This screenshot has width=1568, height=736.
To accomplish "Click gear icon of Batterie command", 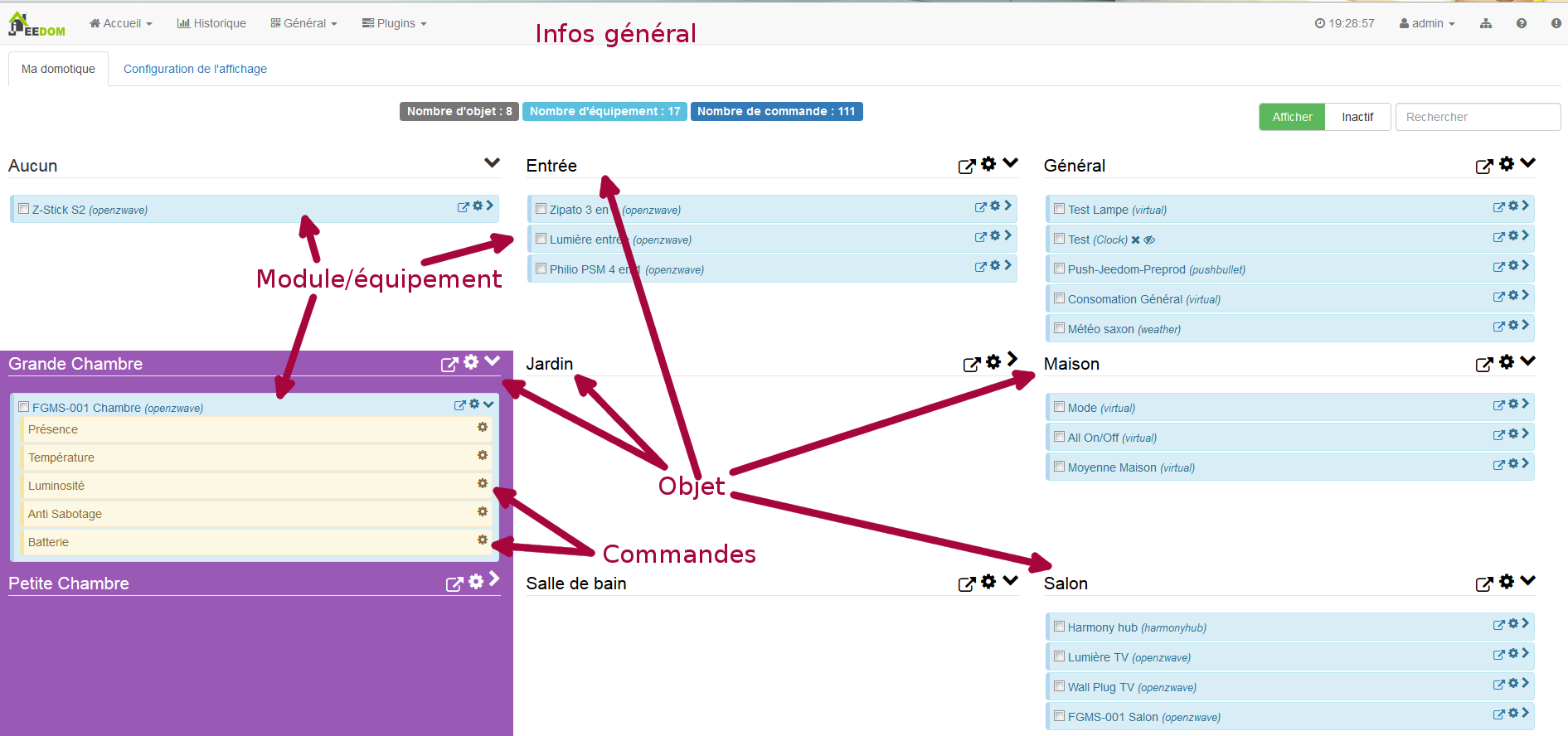I will pos(483,540).
